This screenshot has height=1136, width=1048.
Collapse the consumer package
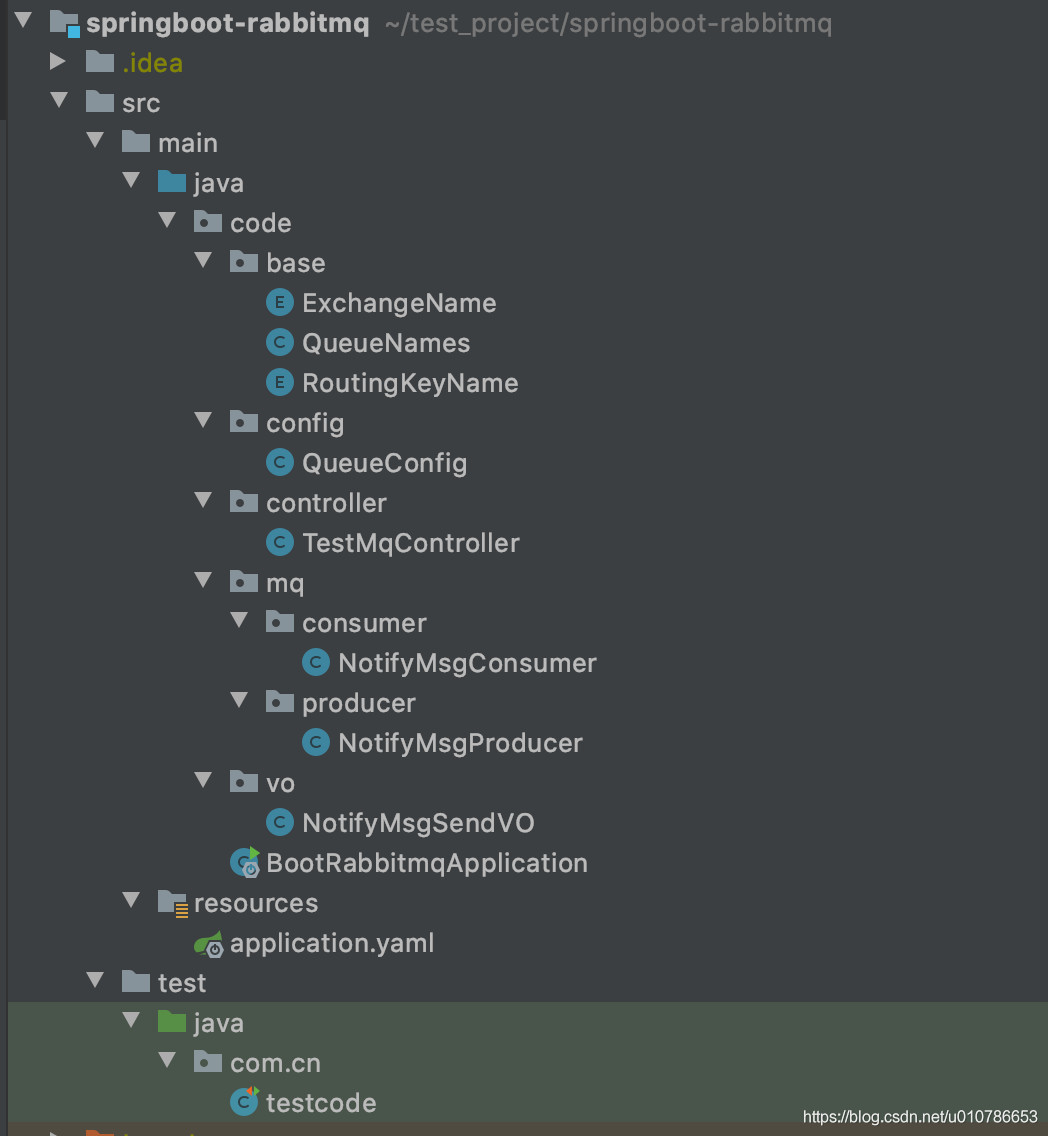click(239, 620)
